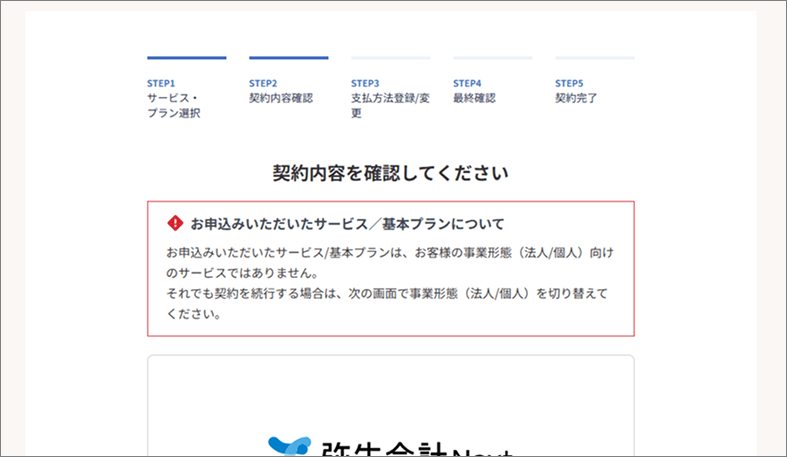Click the STEP3 label

click(x=365, y=83)
